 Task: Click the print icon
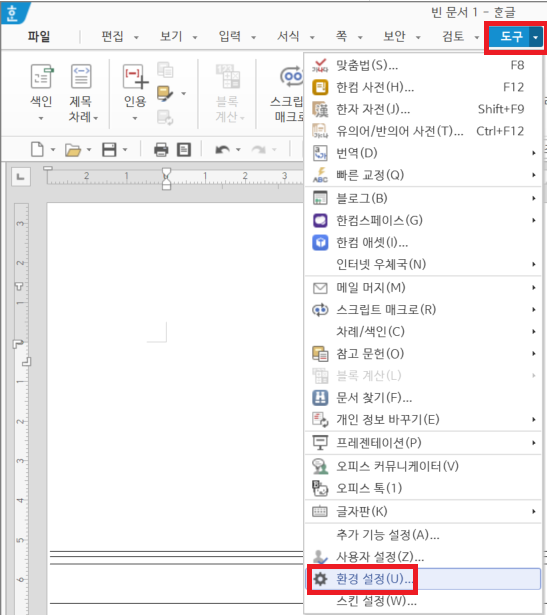click(x=161, y=150)
